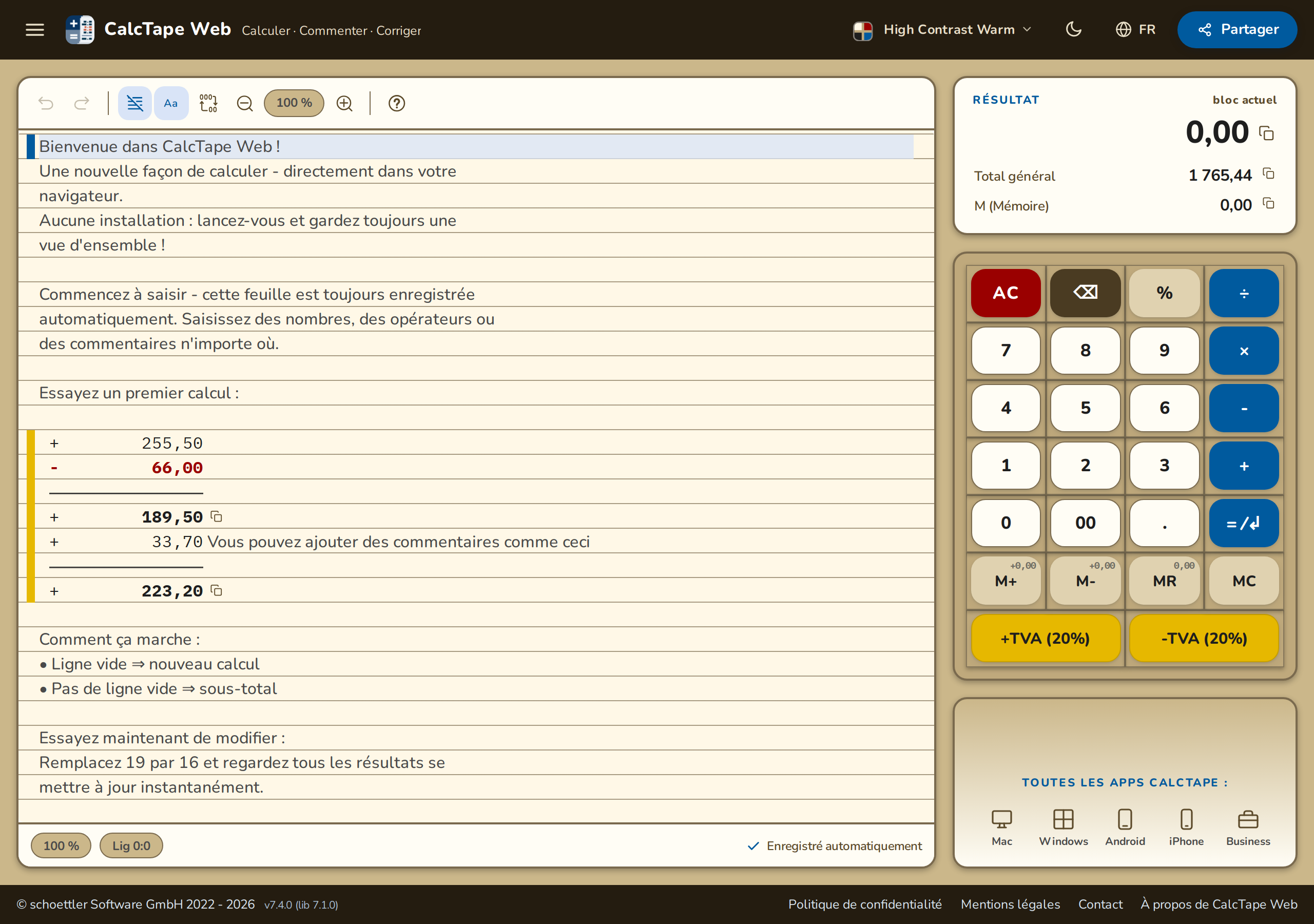This screenshot has height=924, width=1314.
Task: Open the Mac app link
Action: pyautogui.click(x=1001, y=827)
